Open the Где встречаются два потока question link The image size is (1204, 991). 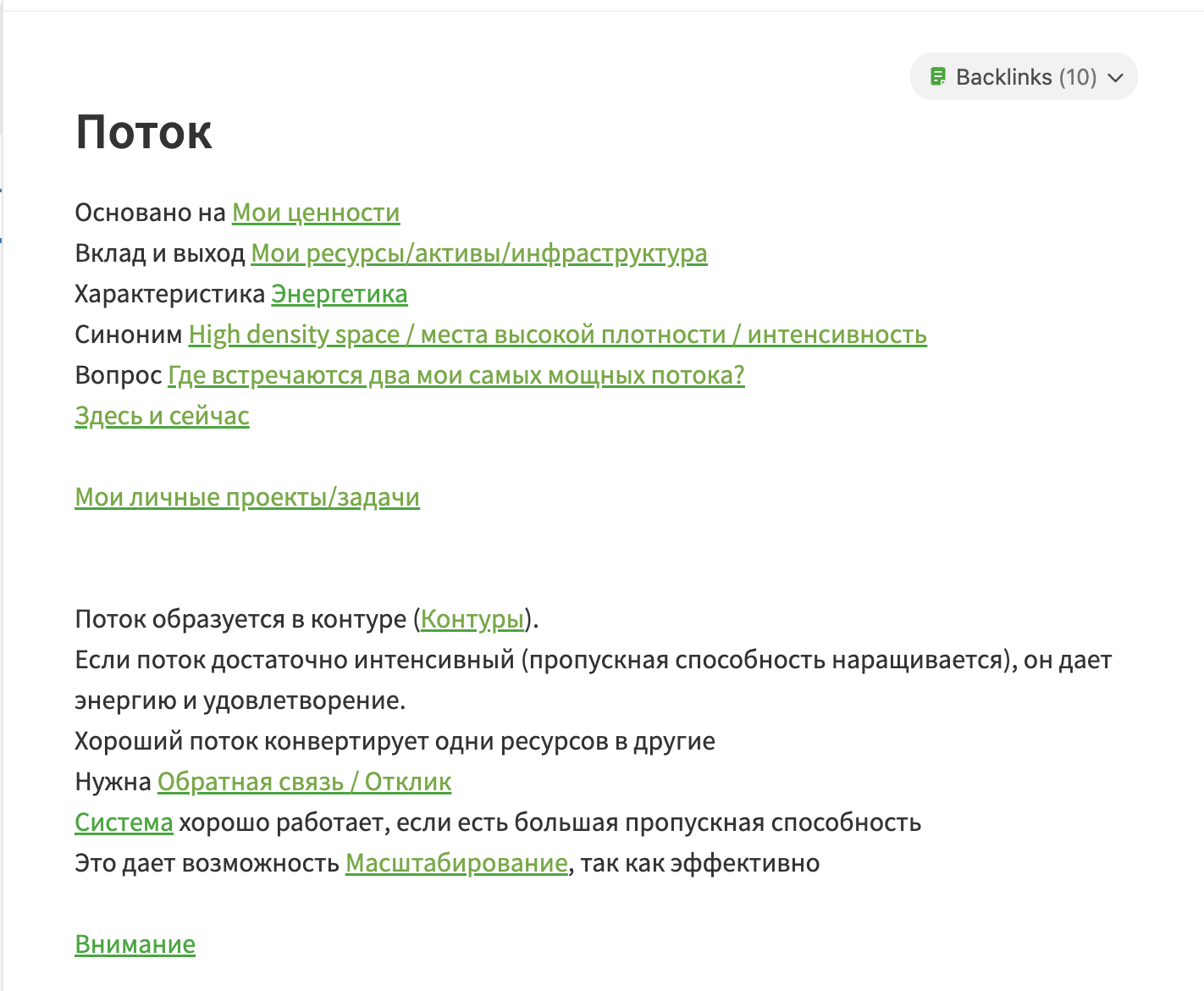click(x=456, y=375)
